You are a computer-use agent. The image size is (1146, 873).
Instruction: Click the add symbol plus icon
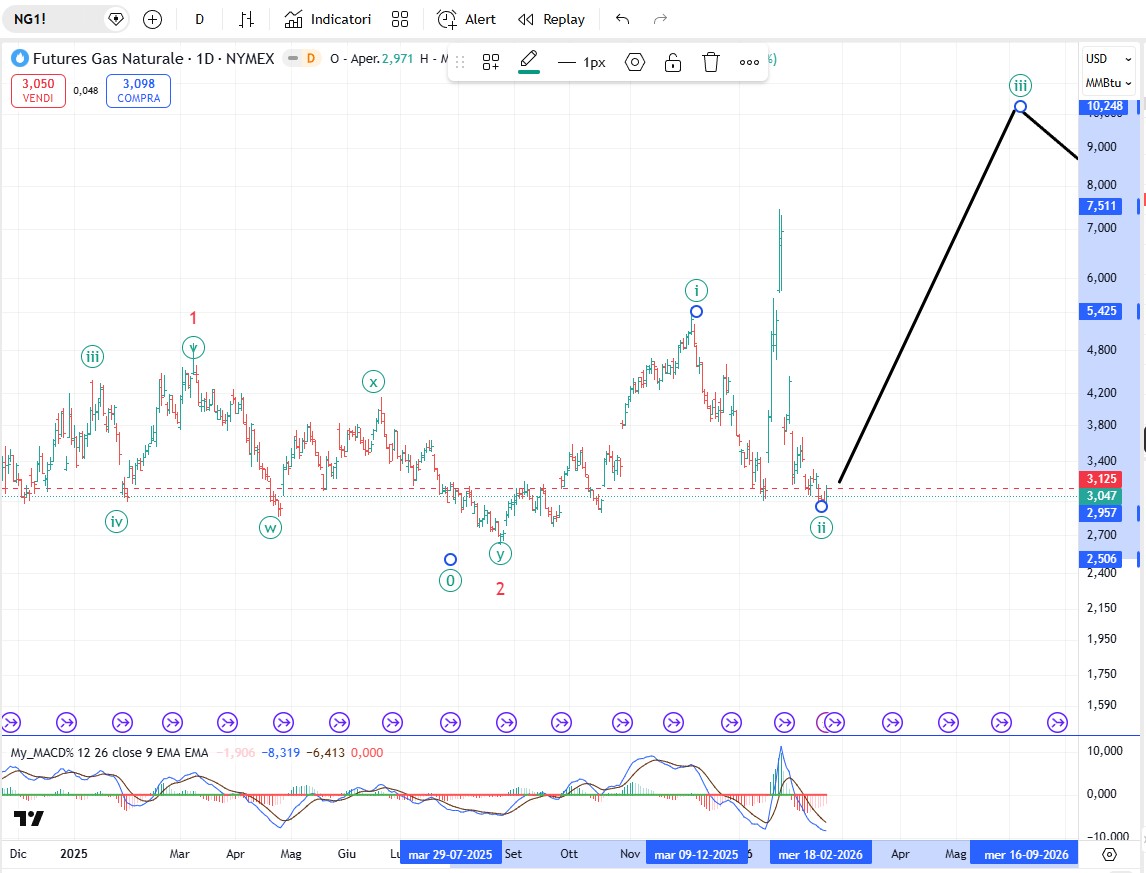[152, 19]
